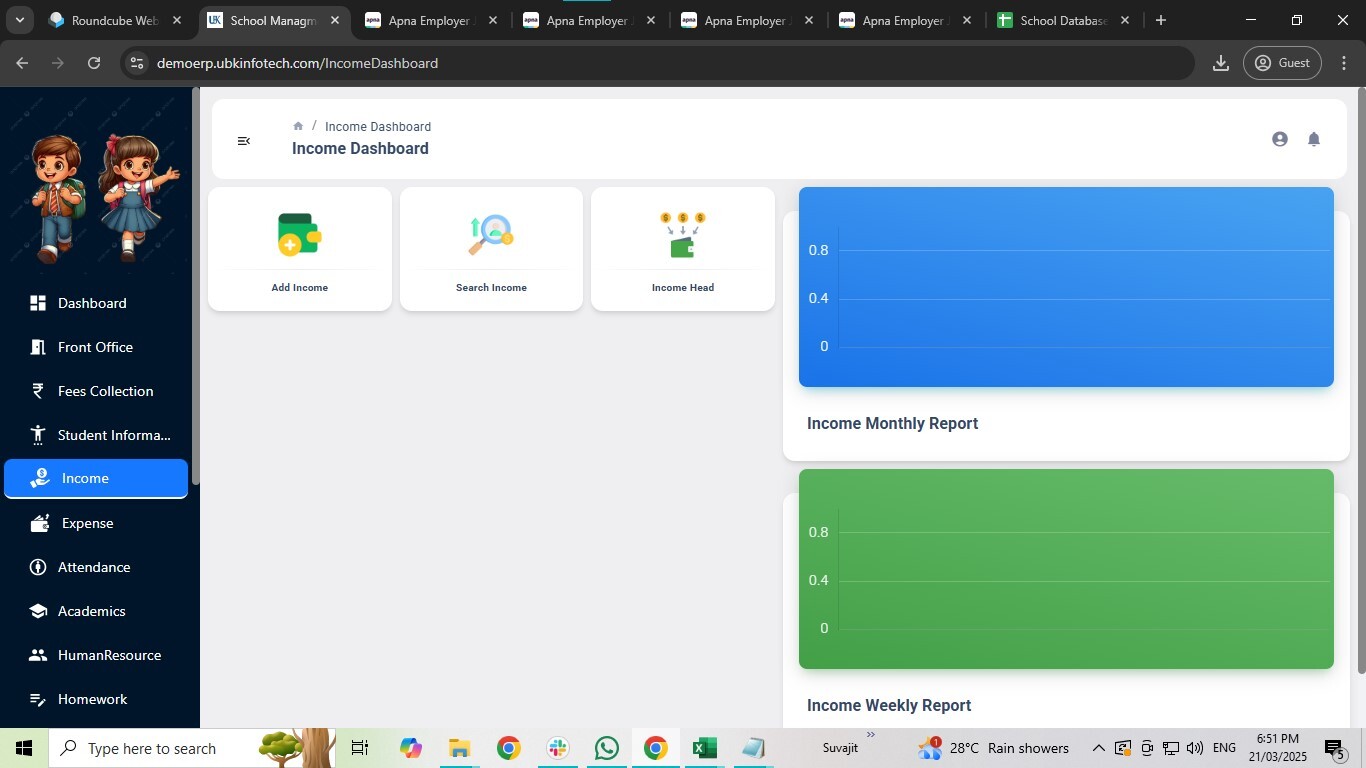
Task: Open the Search Income magnifier icon
Action: [x=491, y=235]
